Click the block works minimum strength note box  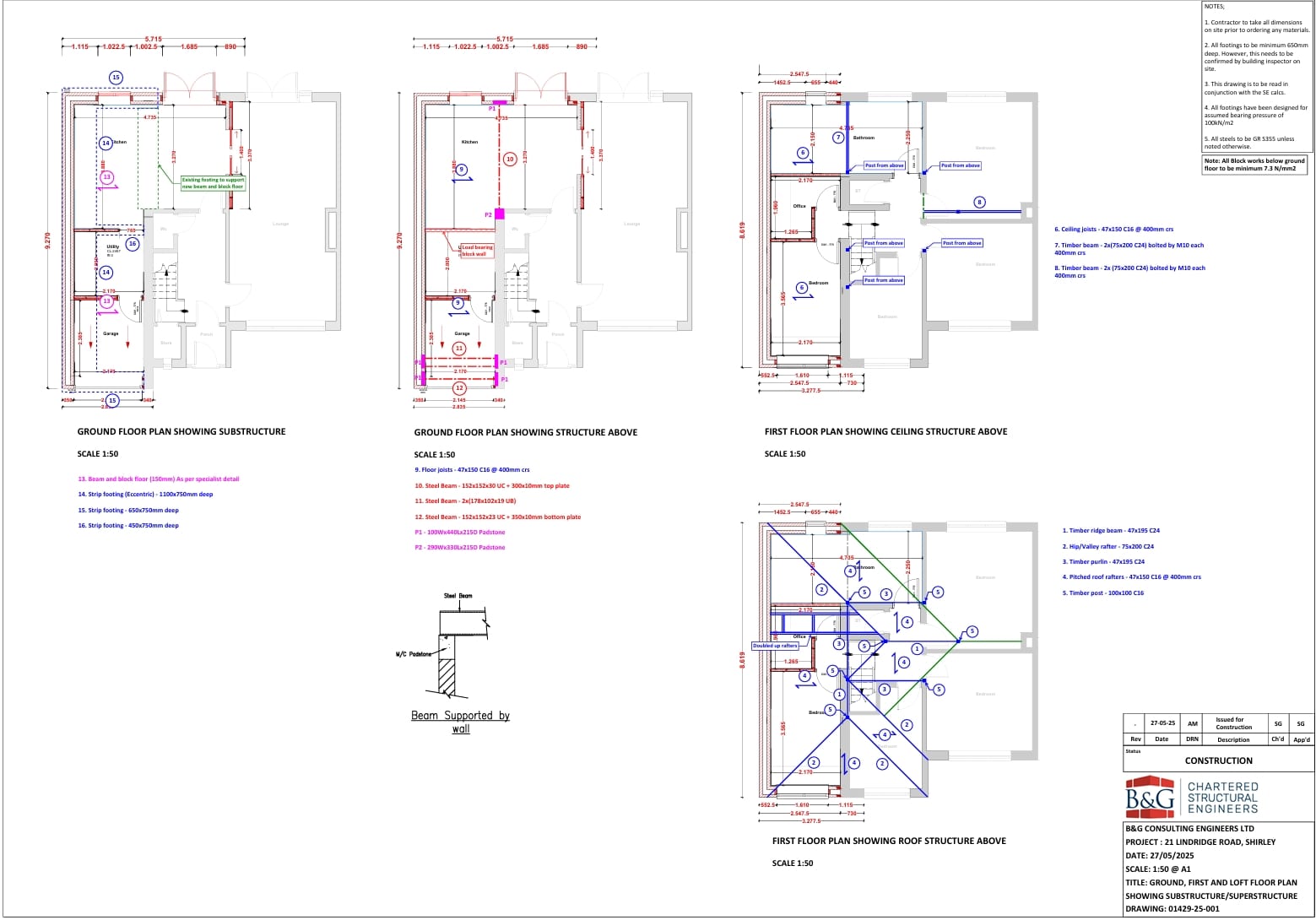pyautogui.click(x=1255, y=165)
